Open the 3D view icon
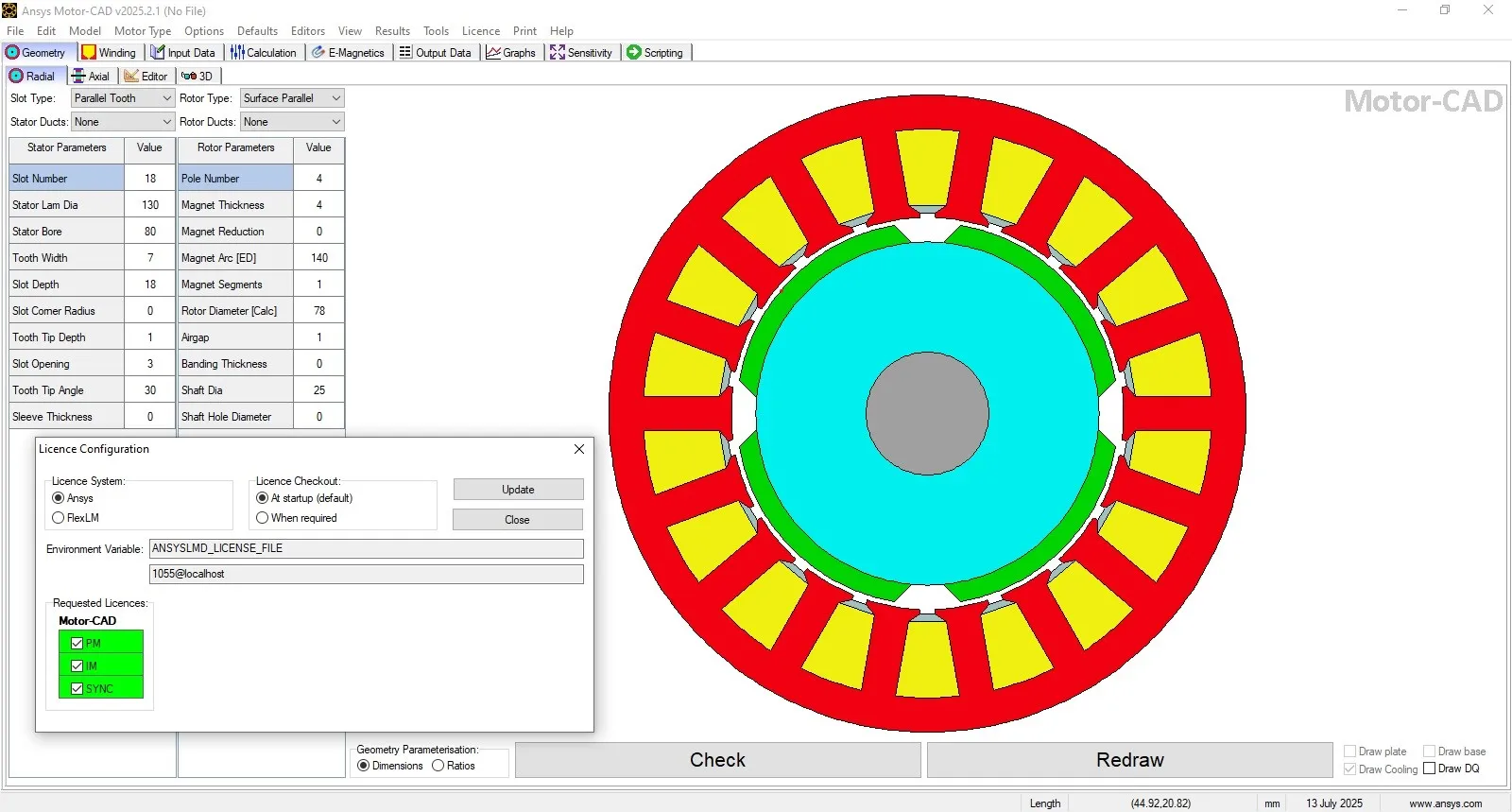This screenshot has height=812, width=1512. click(x=189, y=77)
